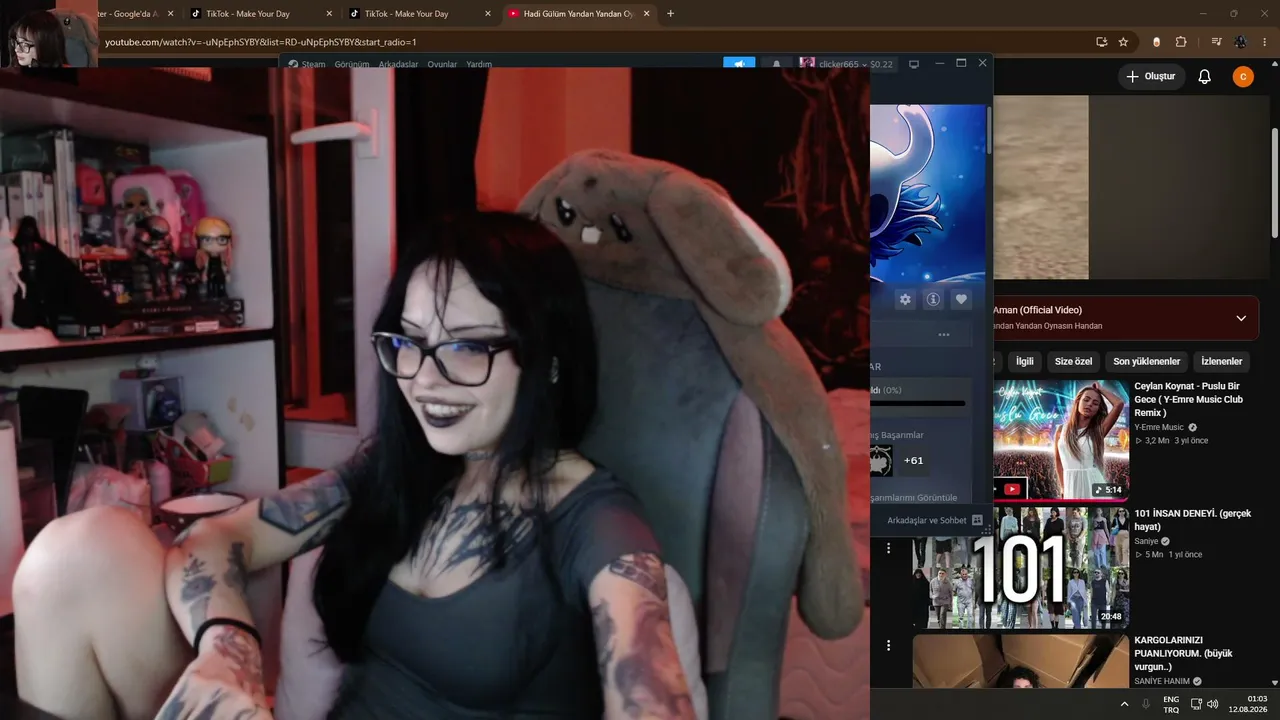This screenshot has height=720, width=1280.
Task: Select the Son yüklenenler filter chip
Action: coord(1147,361)
